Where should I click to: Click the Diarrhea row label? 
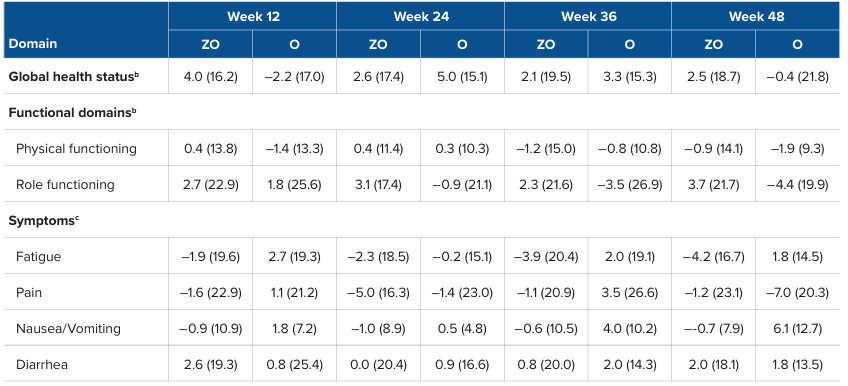[42, 365]
